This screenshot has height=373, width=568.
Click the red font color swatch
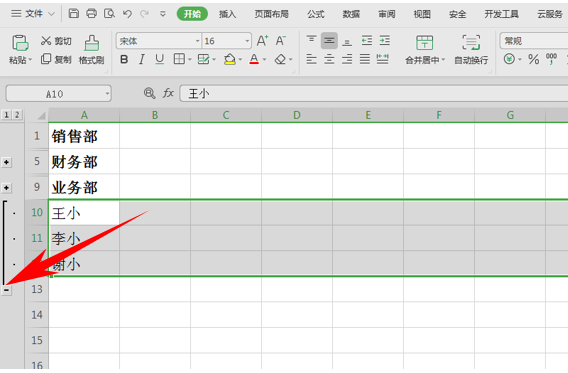(254, 59)
